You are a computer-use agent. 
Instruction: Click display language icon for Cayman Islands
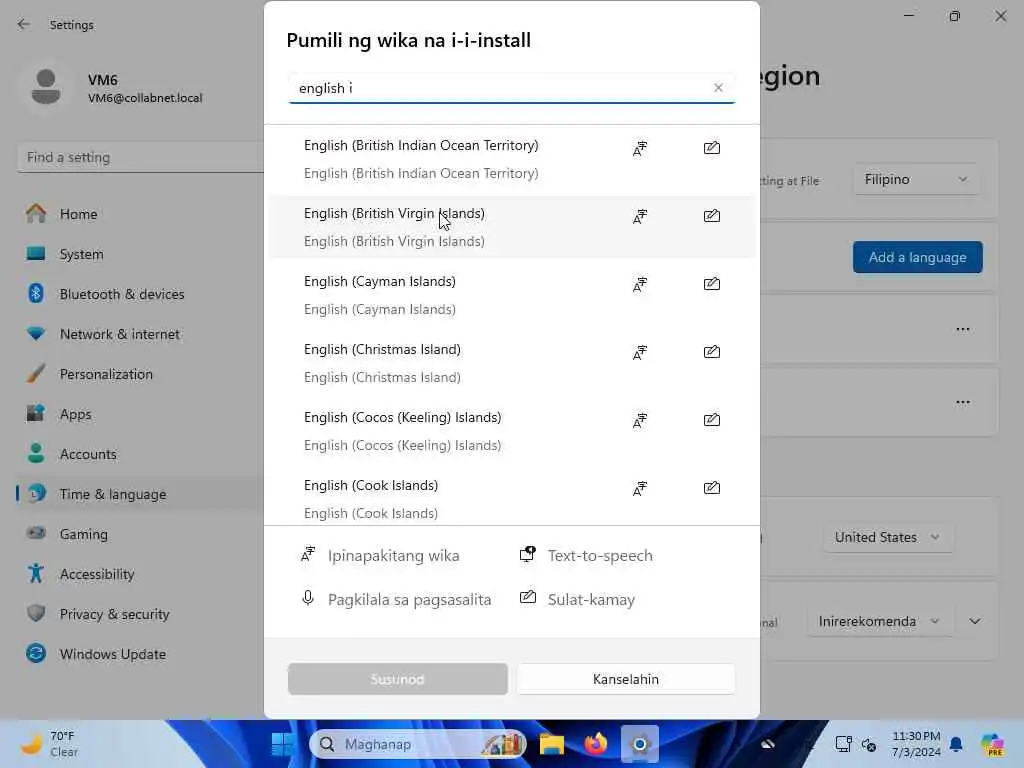[x=639, y=284]
